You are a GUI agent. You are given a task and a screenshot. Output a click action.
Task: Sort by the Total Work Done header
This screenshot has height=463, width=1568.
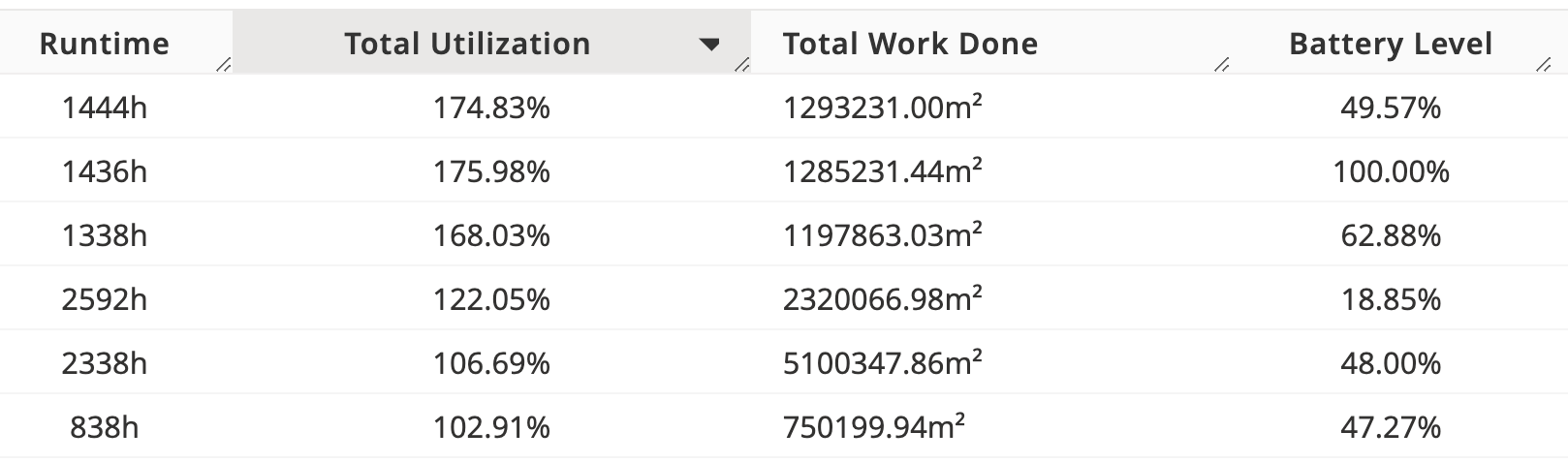coord(910,44)
